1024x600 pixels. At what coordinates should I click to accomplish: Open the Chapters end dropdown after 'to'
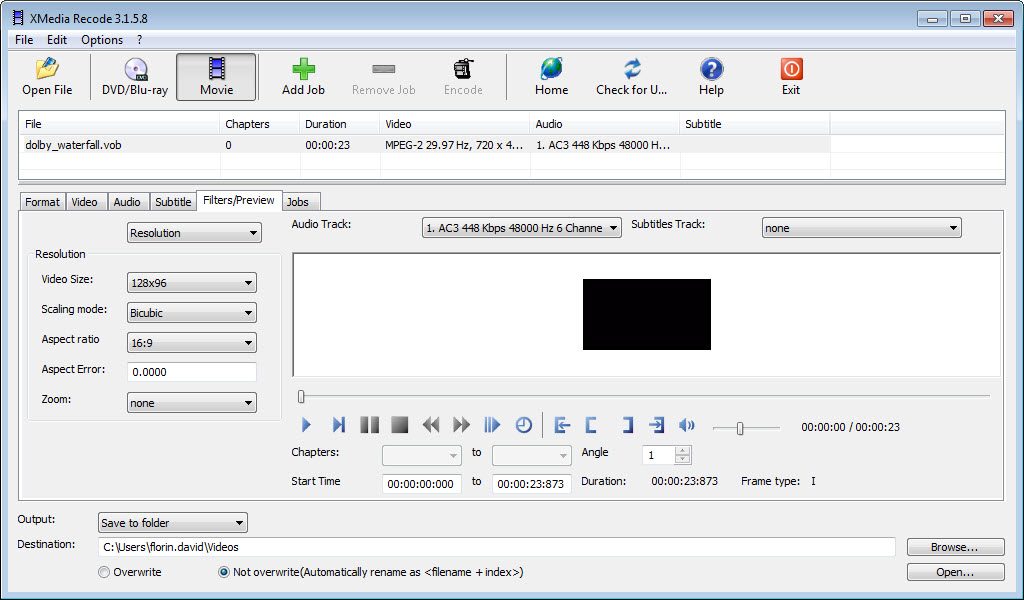click(532, 455)
